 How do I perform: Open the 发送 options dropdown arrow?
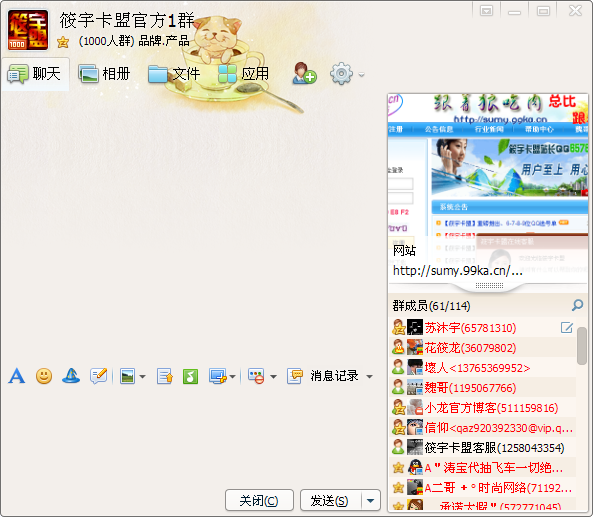(371, 501)
